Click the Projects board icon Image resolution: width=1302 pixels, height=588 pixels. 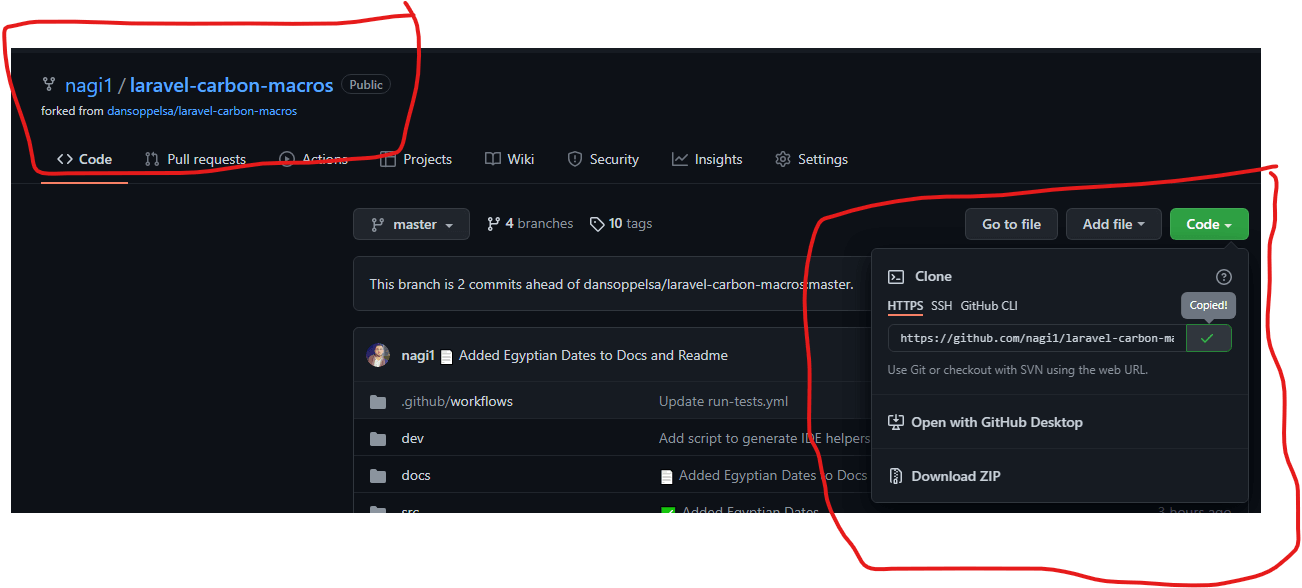pyautogui.click(x=388, y=158)
